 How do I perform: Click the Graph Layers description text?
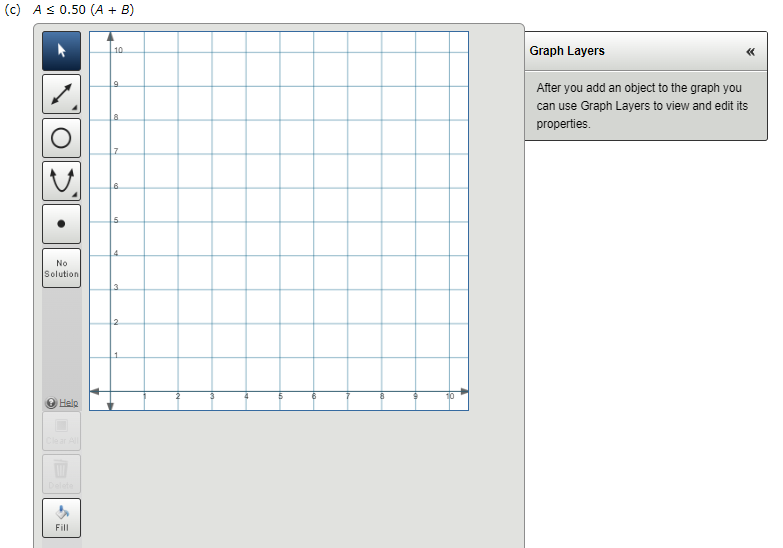tap(642, 105)
